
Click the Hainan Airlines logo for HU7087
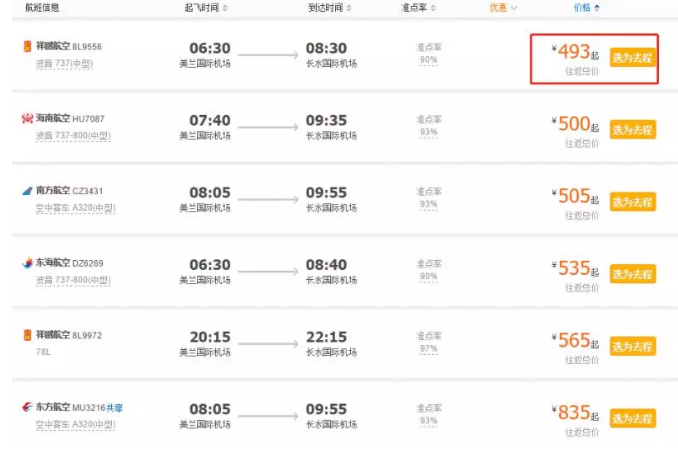tap(27, 119)
